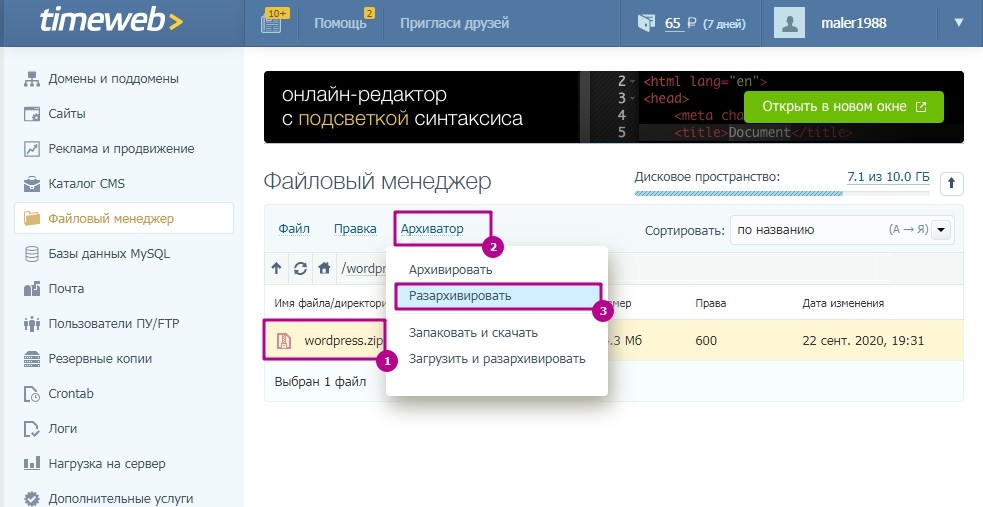Open the Файл menu
The height and width of the screenshot is (507, 983).
coord(294,229)
